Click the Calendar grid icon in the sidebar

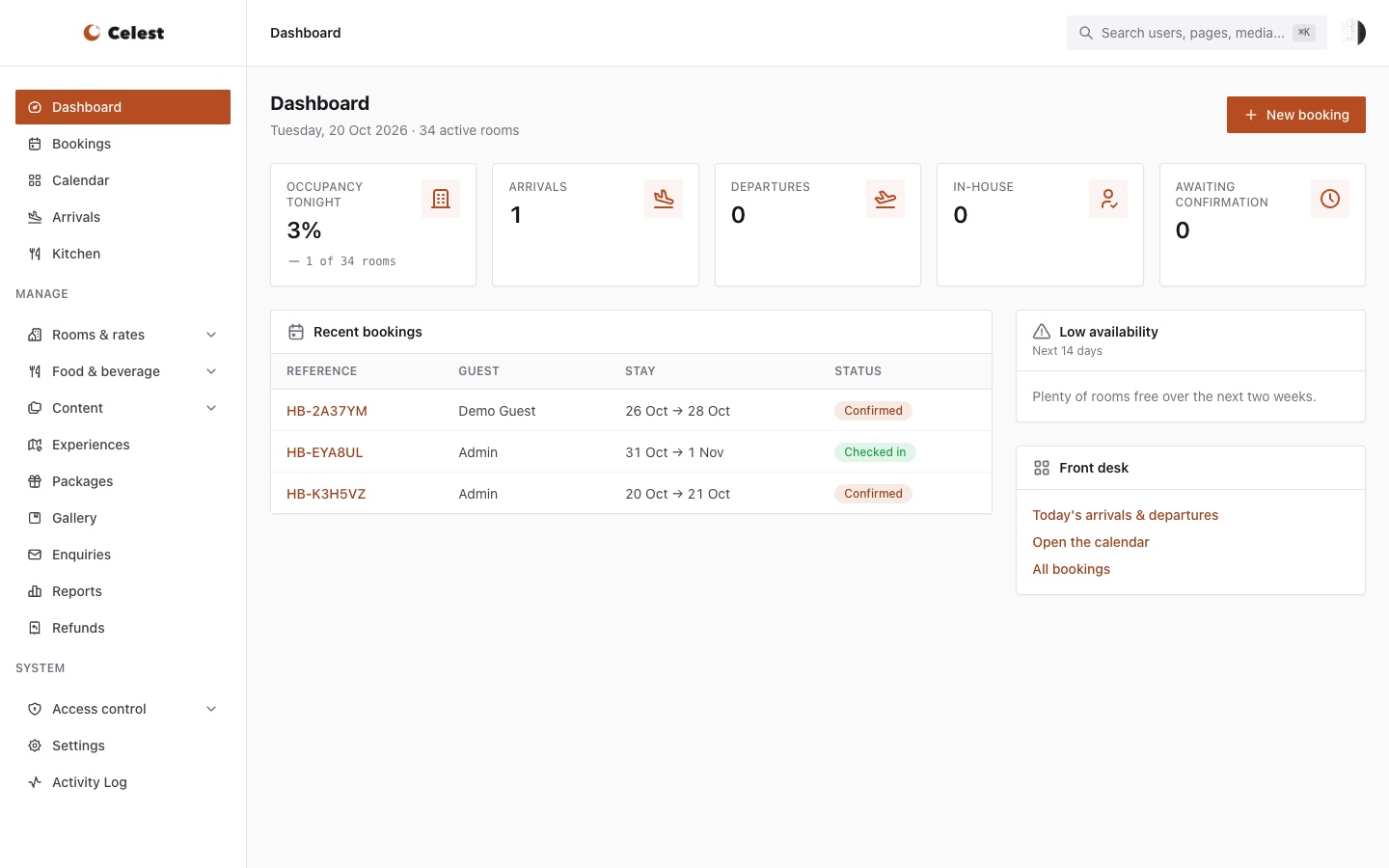35,180
